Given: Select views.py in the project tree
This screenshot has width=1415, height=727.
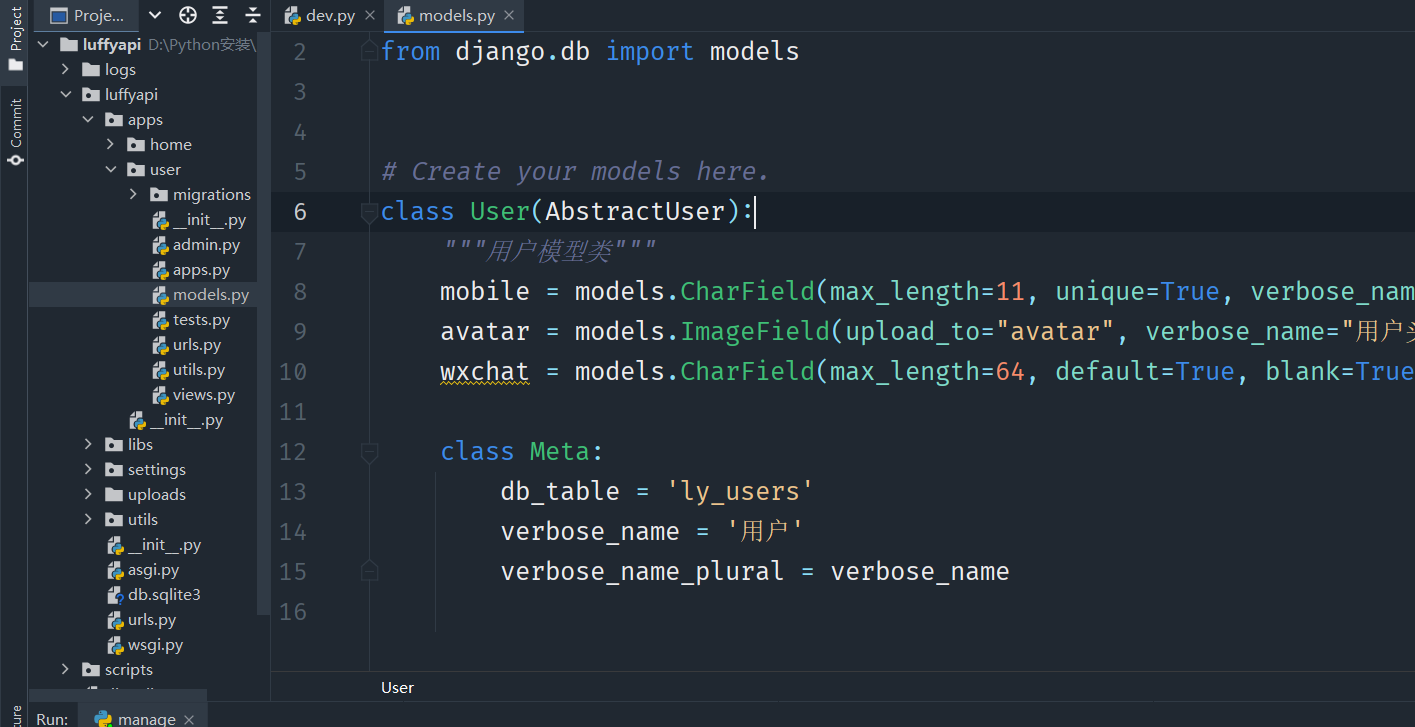Looking at the screenshot, I should coord(204,395).
